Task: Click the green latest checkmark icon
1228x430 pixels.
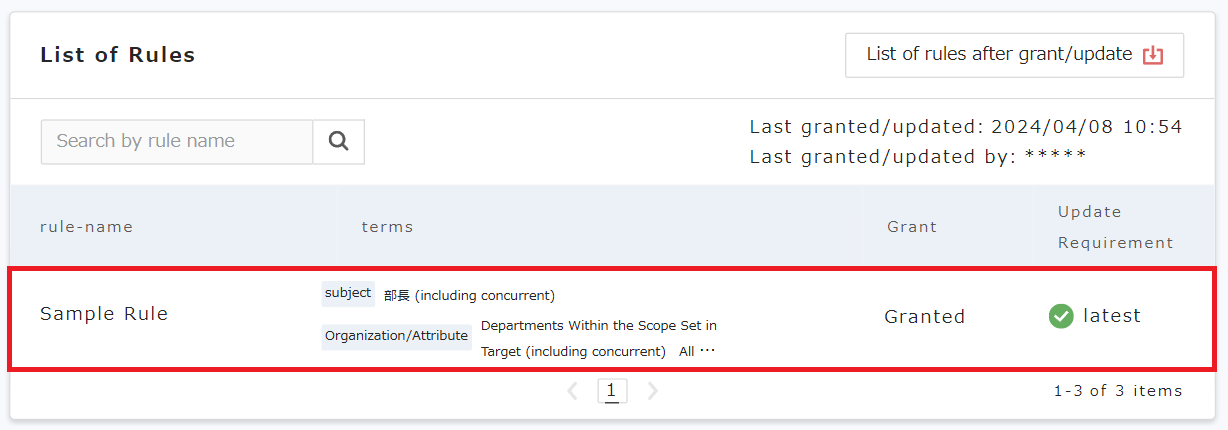Action: (x=1061, y=316)
